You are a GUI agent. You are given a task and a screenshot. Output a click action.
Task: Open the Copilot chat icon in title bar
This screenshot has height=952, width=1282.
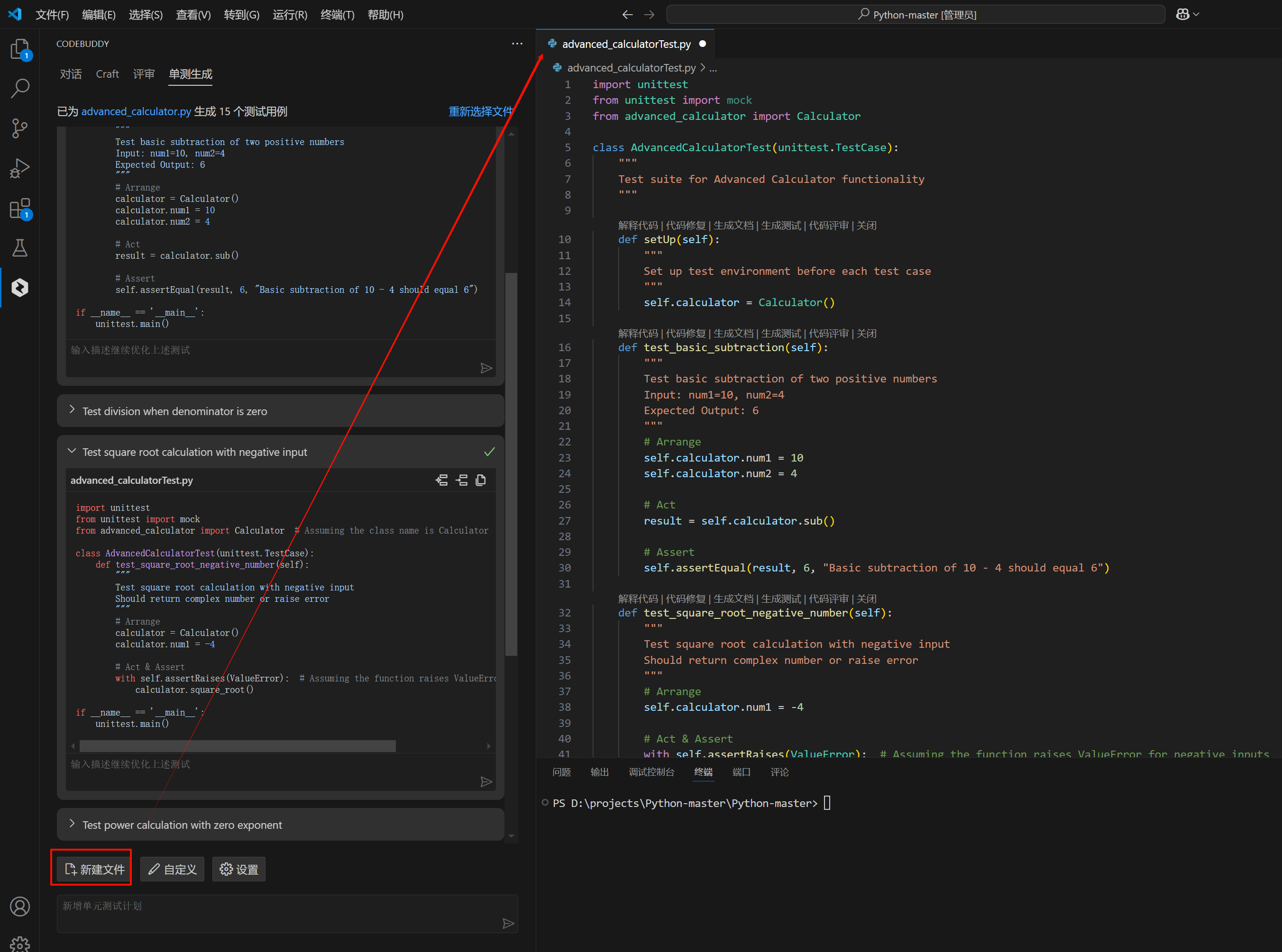pos(1182,14)
